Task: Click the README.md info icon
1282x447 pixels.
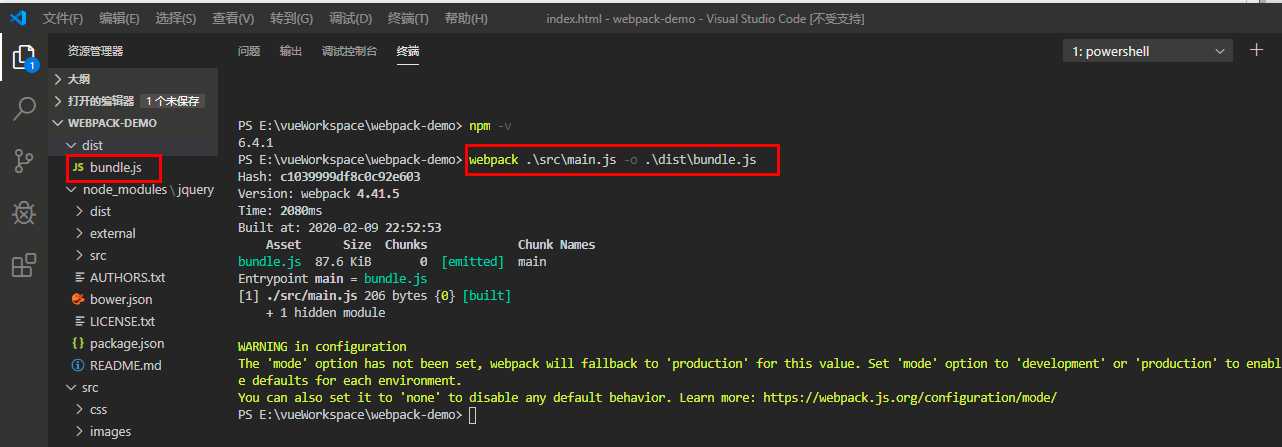Action: (x=78, y=365)
